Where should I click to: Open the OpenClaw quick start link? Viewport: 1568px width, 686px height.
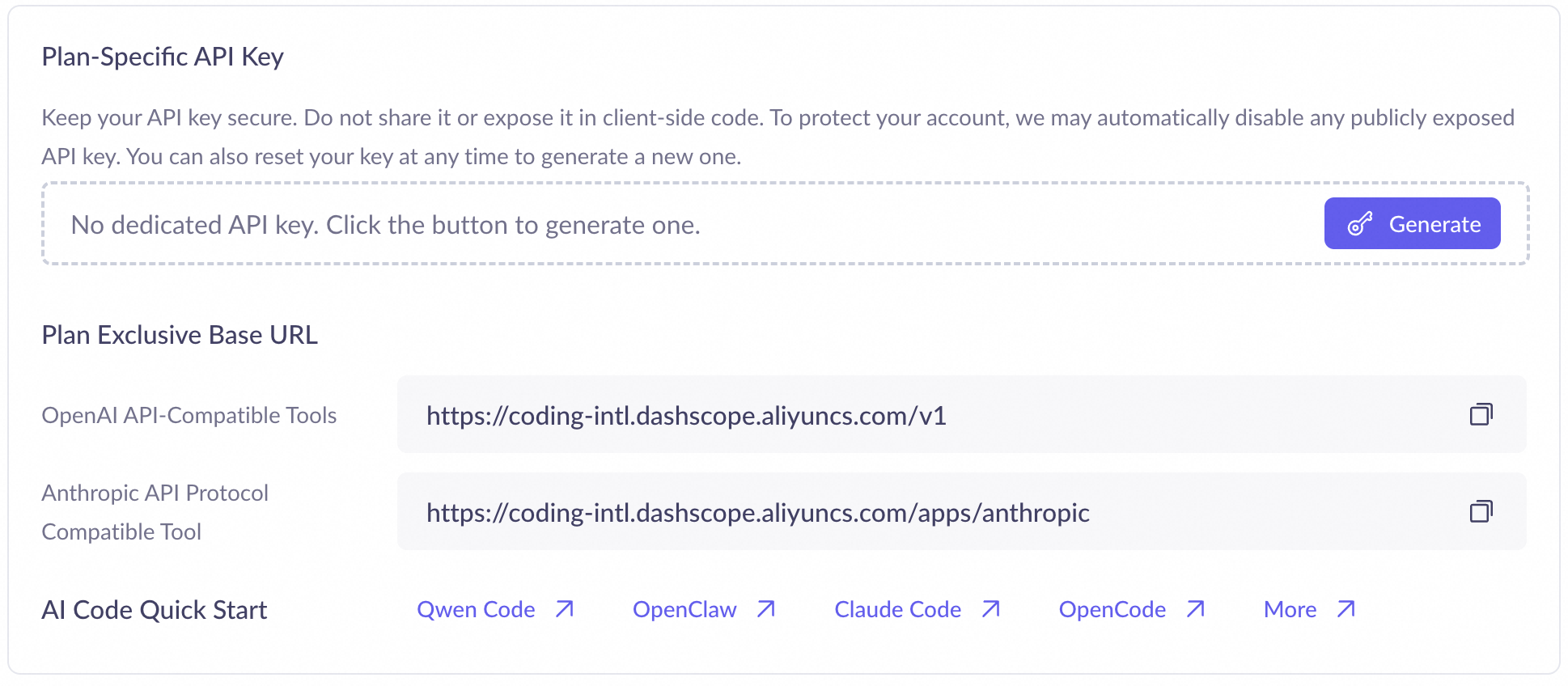684,609
